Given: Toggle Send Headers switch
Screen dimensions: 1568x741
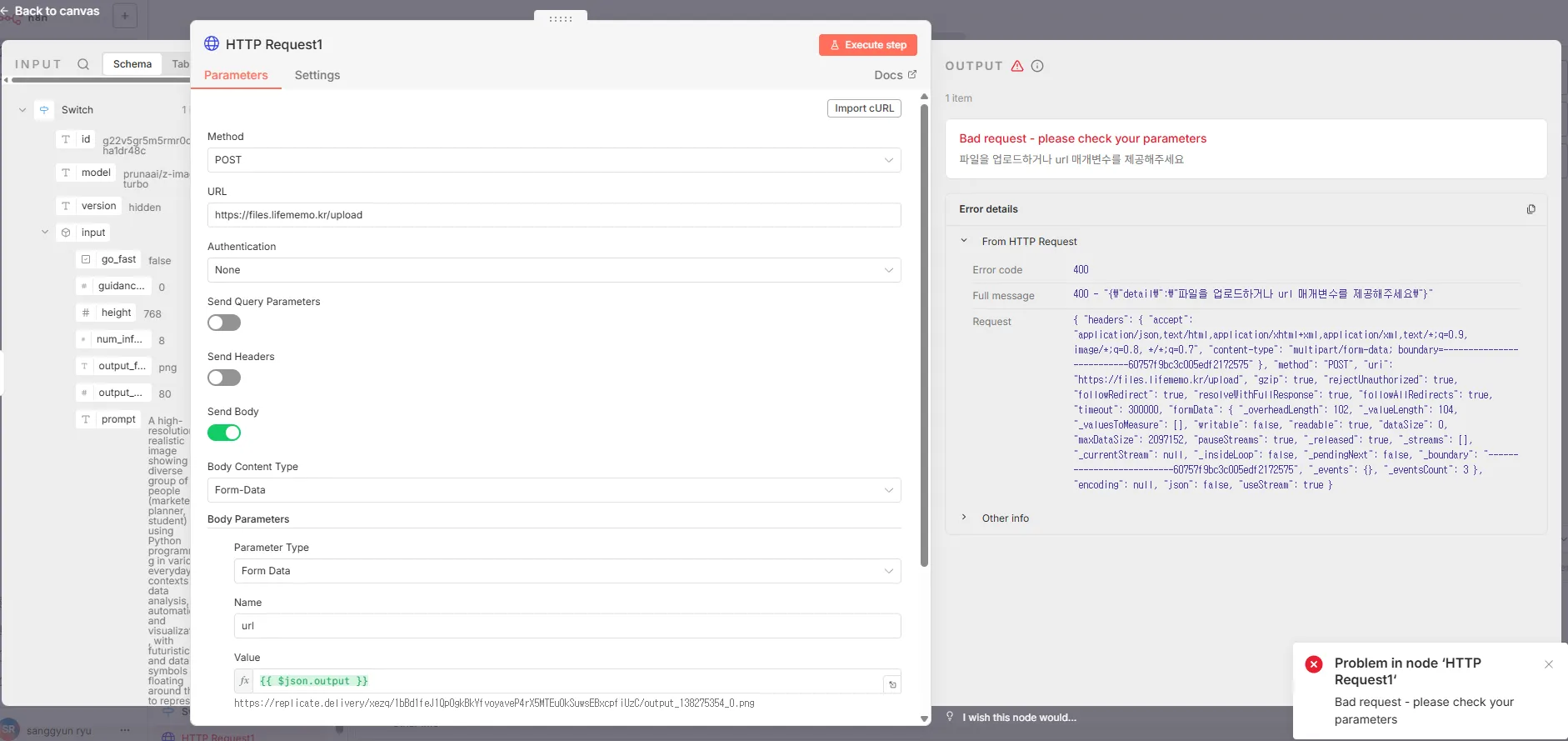Looking at the screenshot, I should pos(224,378).
